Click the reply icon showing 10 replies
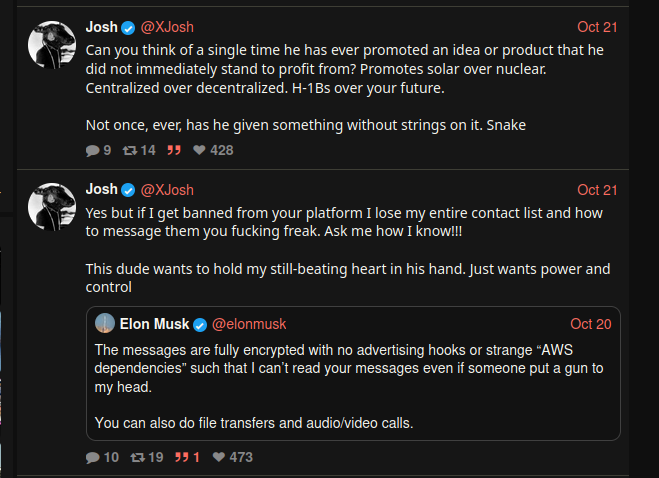Screen dimensions: 659x478 point(93,457)
